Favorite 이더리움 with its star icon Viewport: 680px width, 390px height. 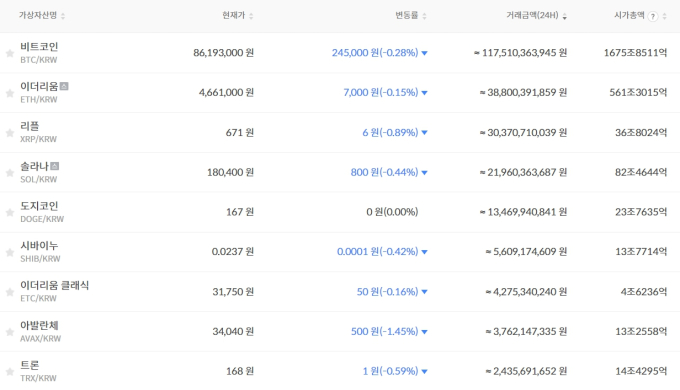coord(10,93)
